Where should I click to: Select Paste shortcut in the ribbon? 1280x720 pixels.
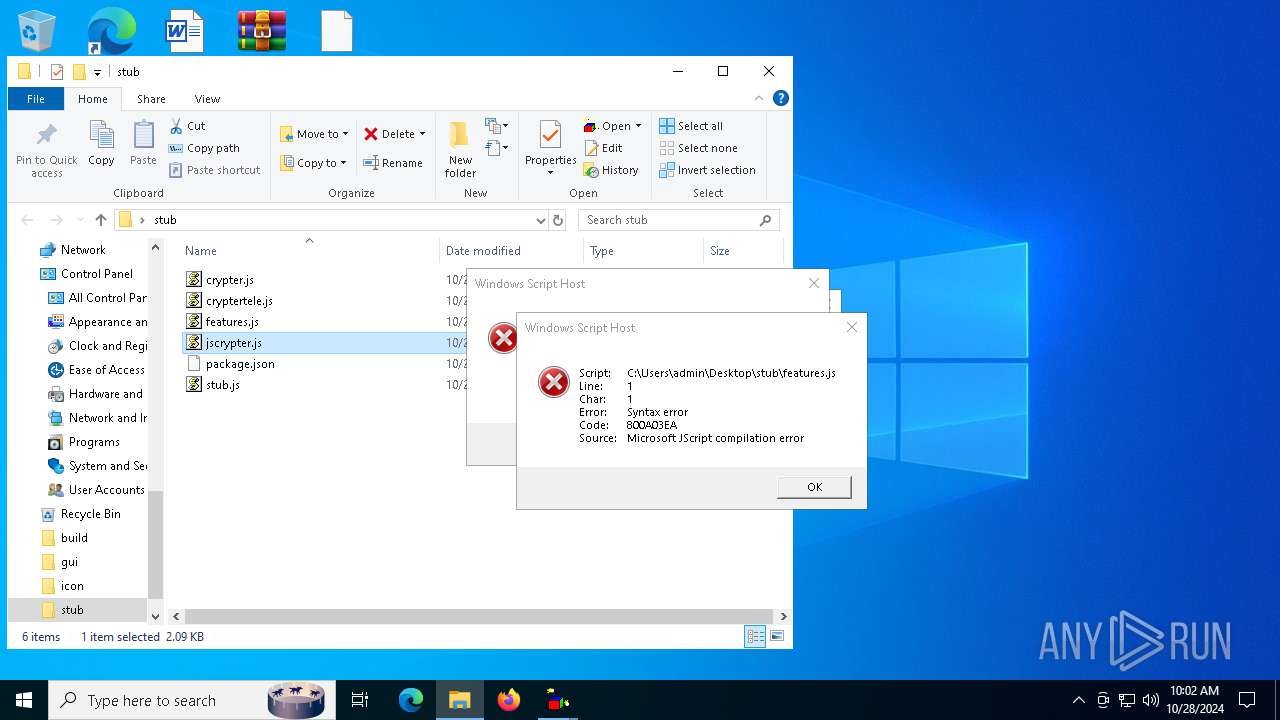(x=215, y=170)
